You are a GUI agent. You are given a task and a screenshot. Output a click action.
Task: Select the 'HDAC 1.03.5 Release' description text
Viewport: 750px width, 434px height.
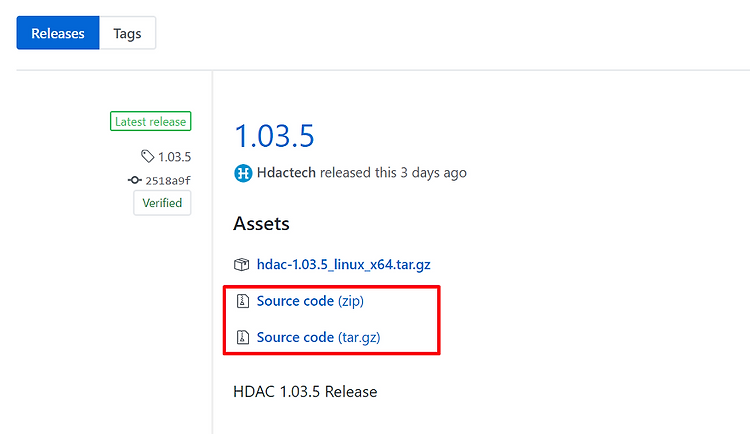point(305,392)
